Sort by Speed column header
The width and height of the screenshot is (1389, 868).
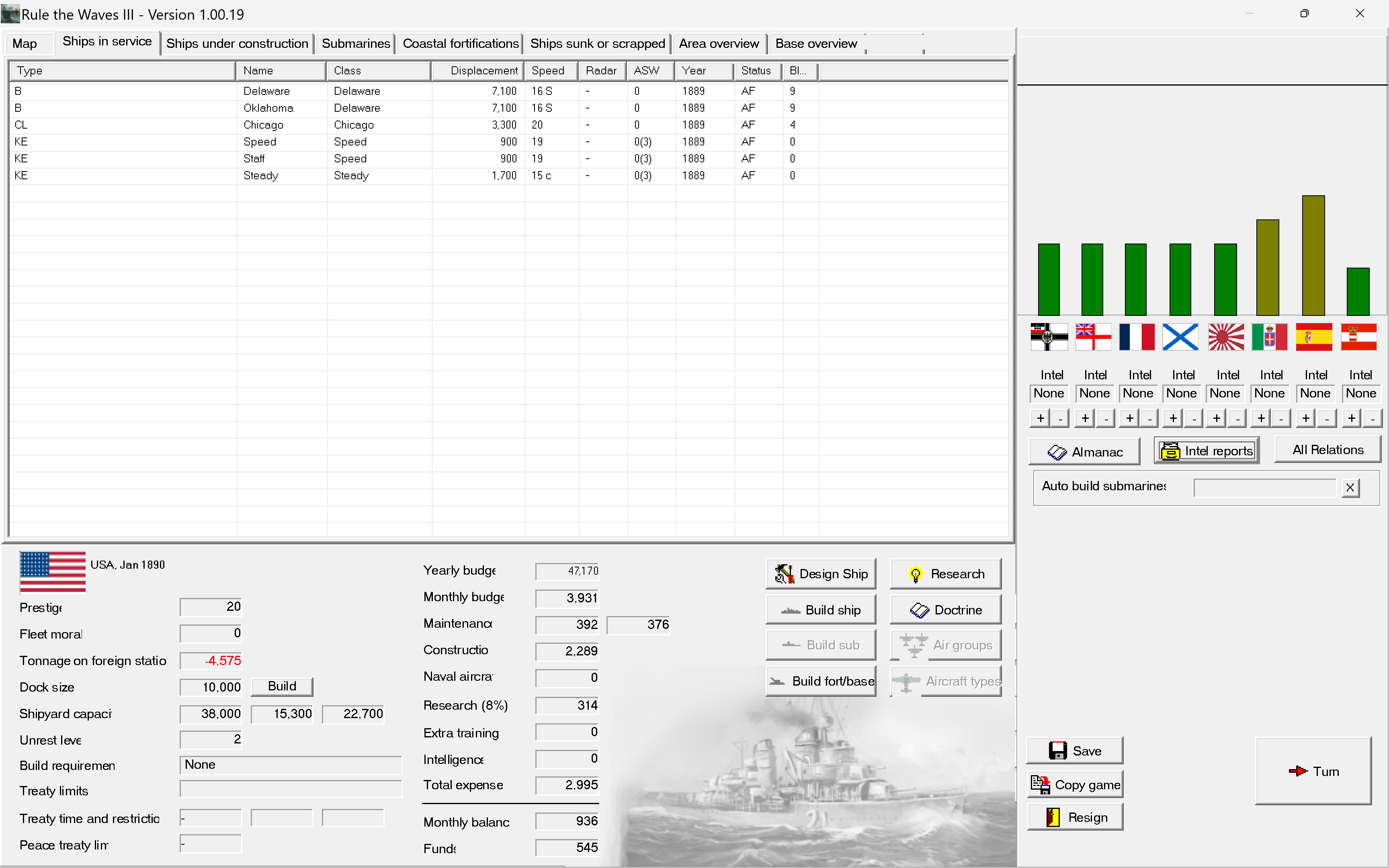(x=551, y=71)
